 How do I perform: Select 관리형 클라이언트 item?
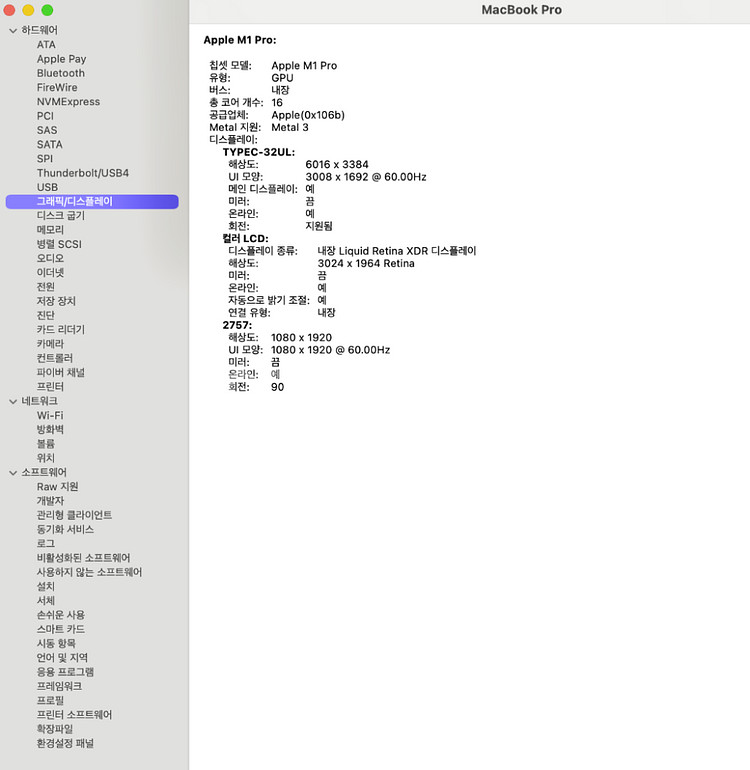(x=74, y=515)
